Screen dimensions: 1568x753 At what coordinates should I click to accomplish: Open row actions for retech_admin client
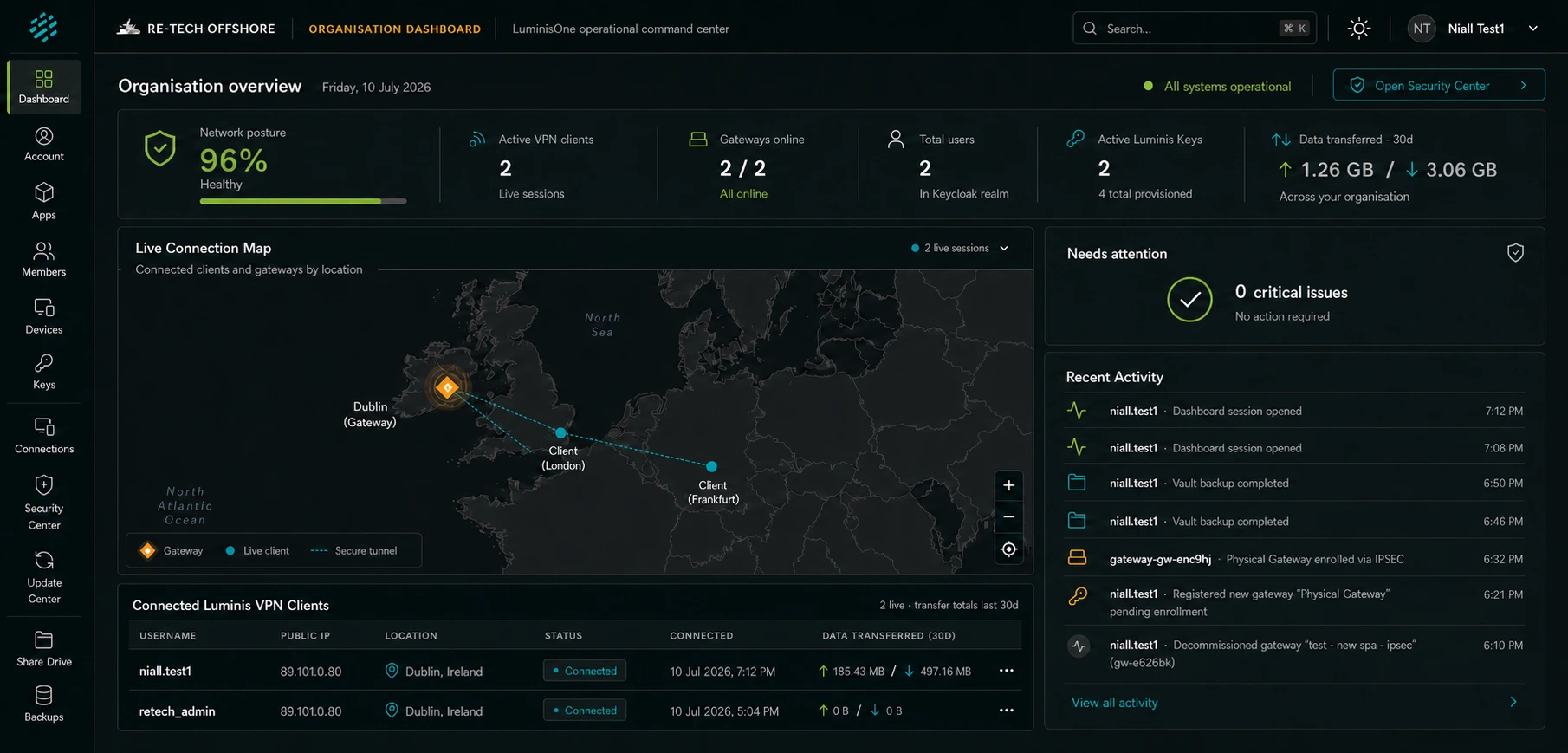pyautogui.click(x=1006, y=711)
